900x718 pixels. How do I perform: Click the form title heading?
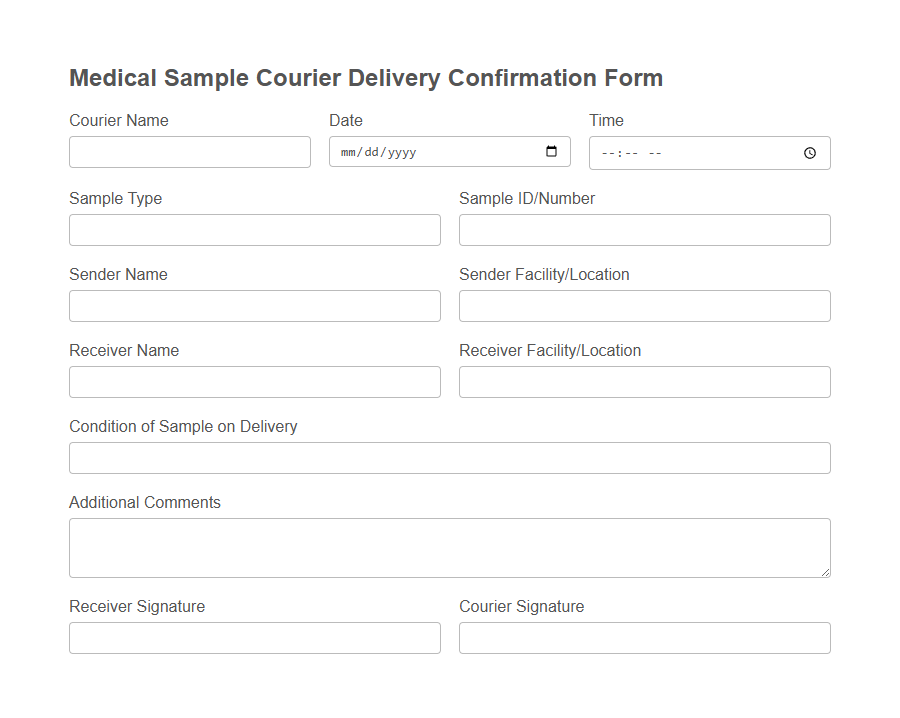click(365, 77)
